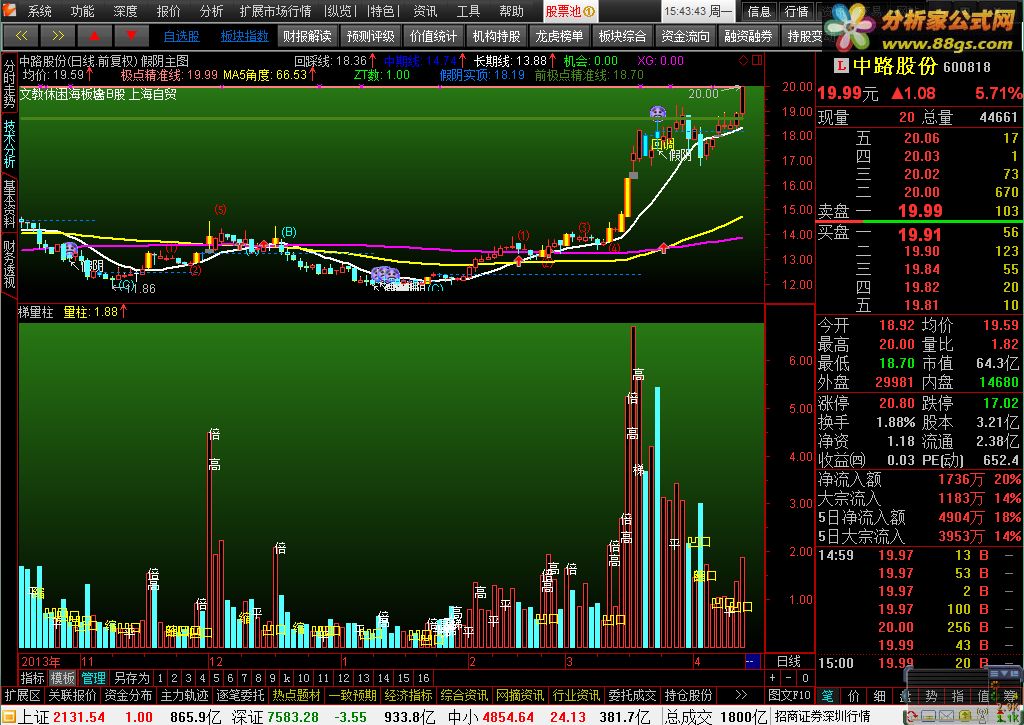Open the 系统 menu
The image size is (1024, 725).
click(x=39, y=11)
